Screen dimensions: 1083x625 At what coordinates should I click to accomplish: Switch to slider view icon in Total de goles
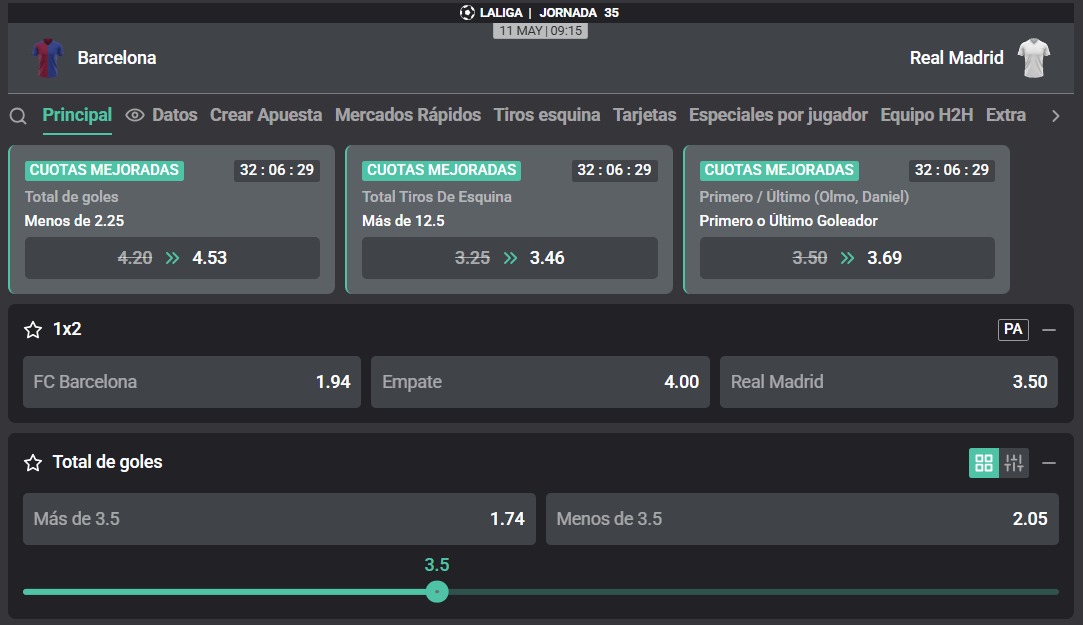[x=1014, y=463]
